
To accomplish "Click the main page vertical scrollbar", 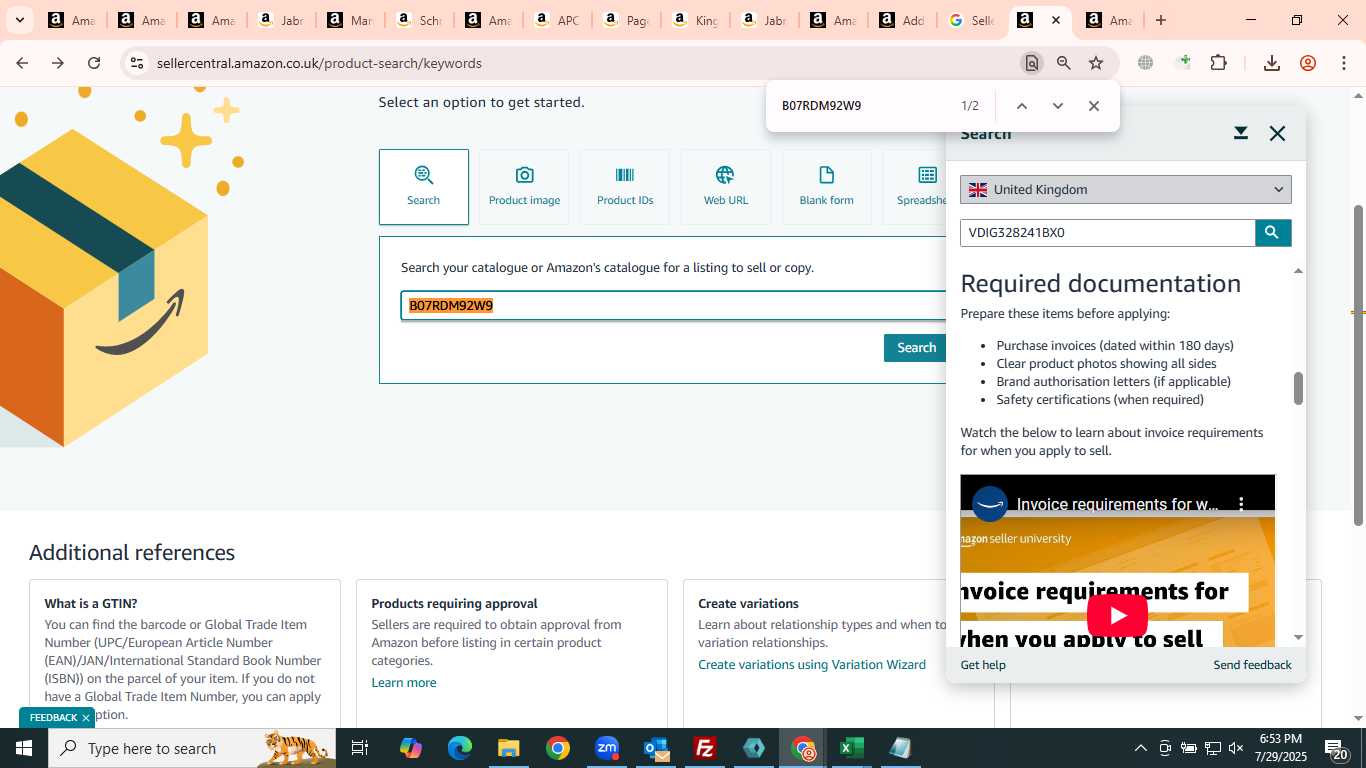I will pos(1358,365).
